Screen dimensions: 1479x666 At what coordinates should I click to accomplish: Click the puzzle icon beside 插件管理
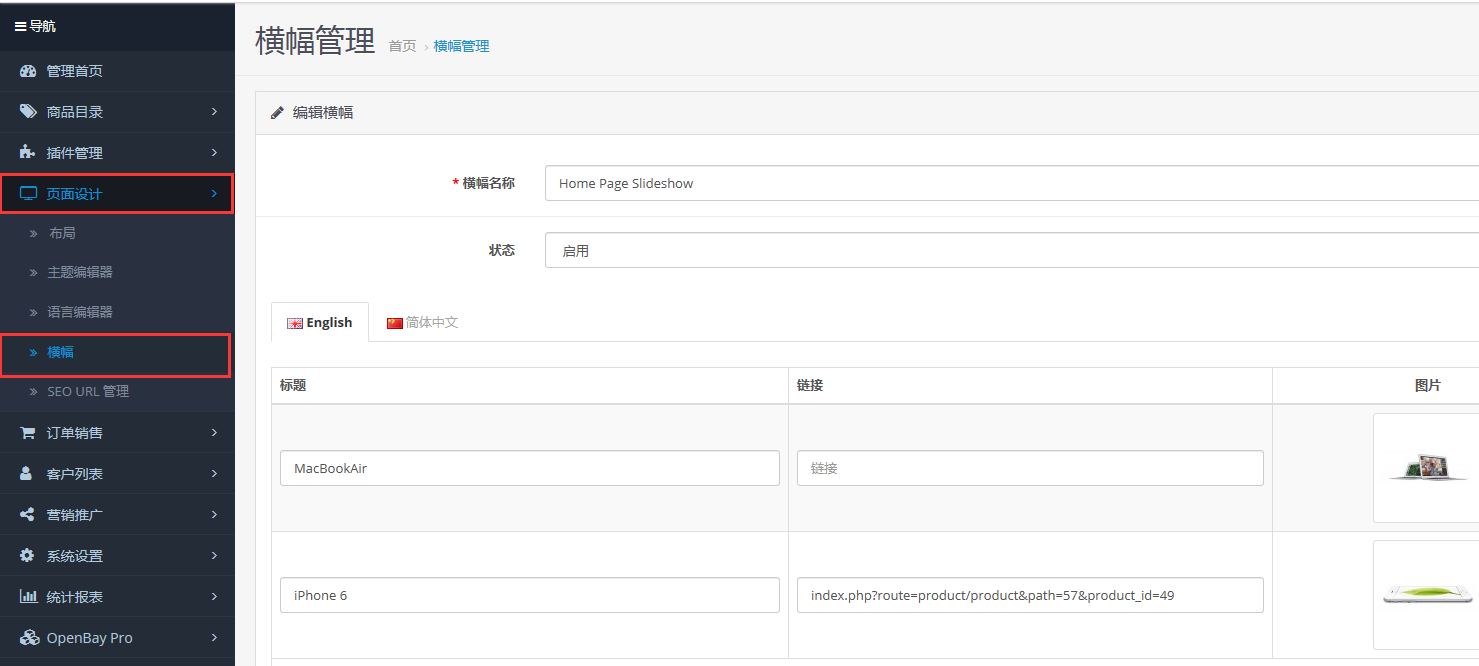point(28,153)
